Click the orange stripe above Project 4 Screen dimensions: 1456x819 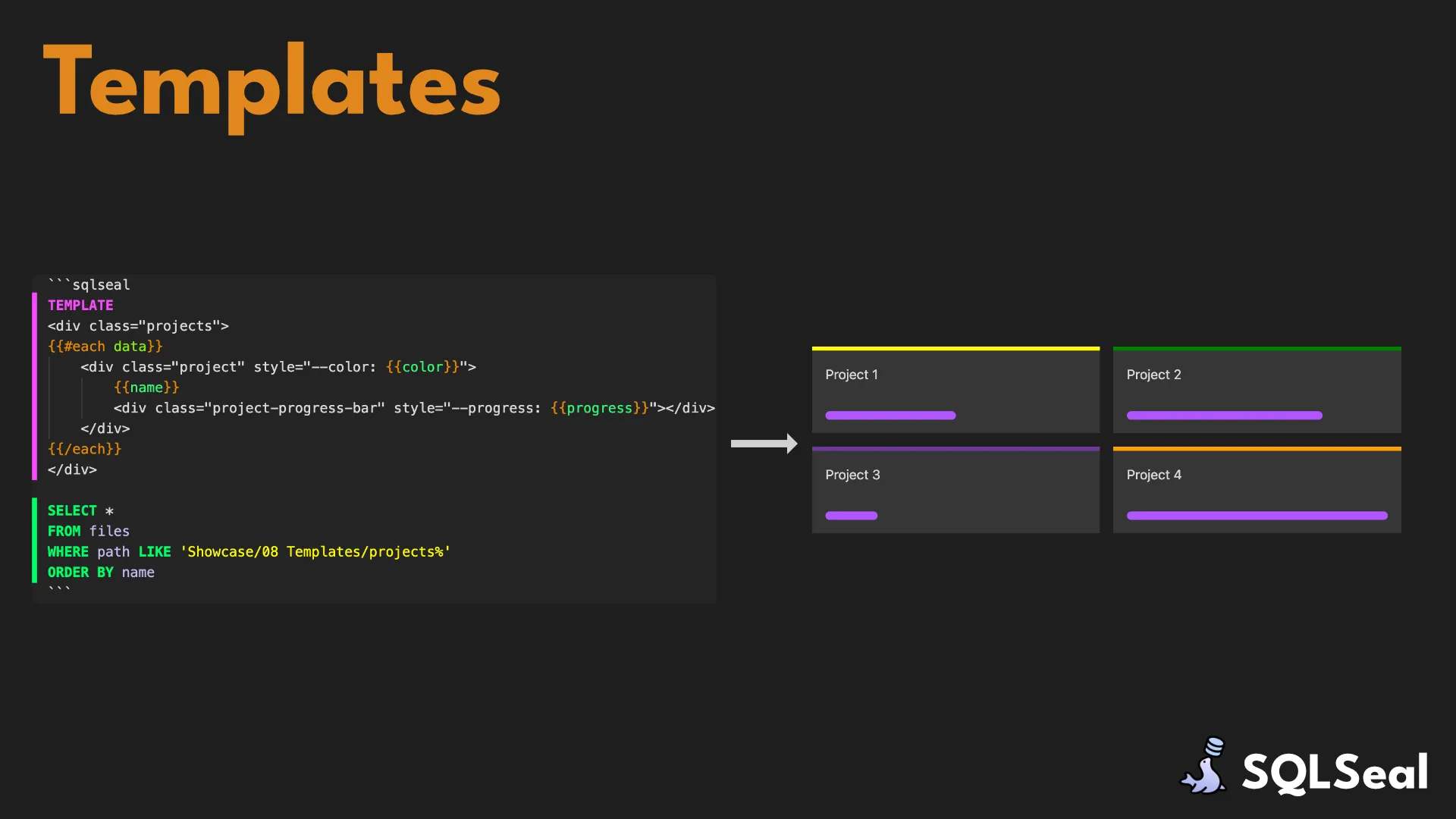point(1257,449)
